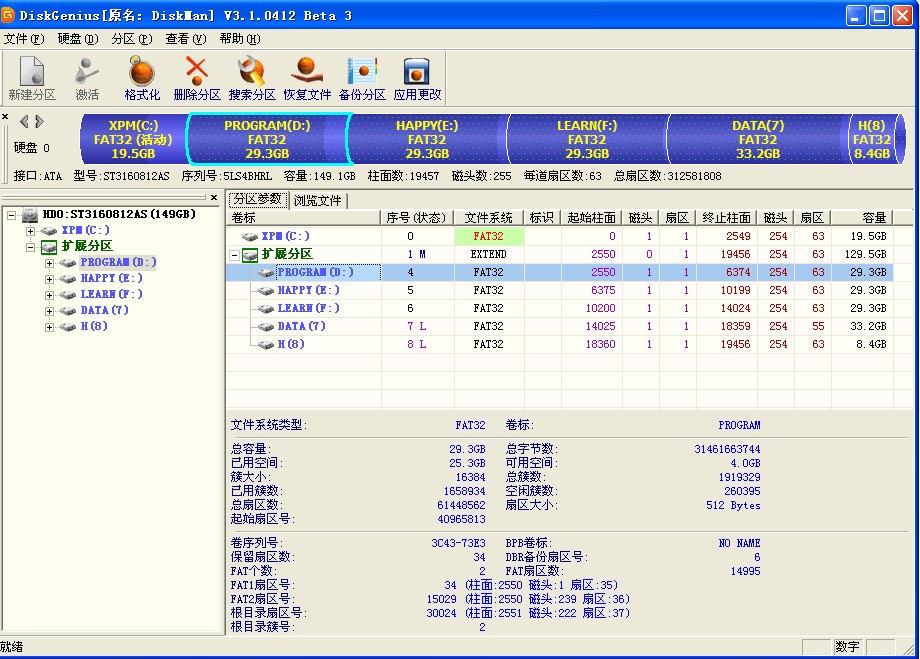This screenshot has height=659, width=920.
Task: Click the 扩展分区 icon in the table
Action: coord(250,255)
